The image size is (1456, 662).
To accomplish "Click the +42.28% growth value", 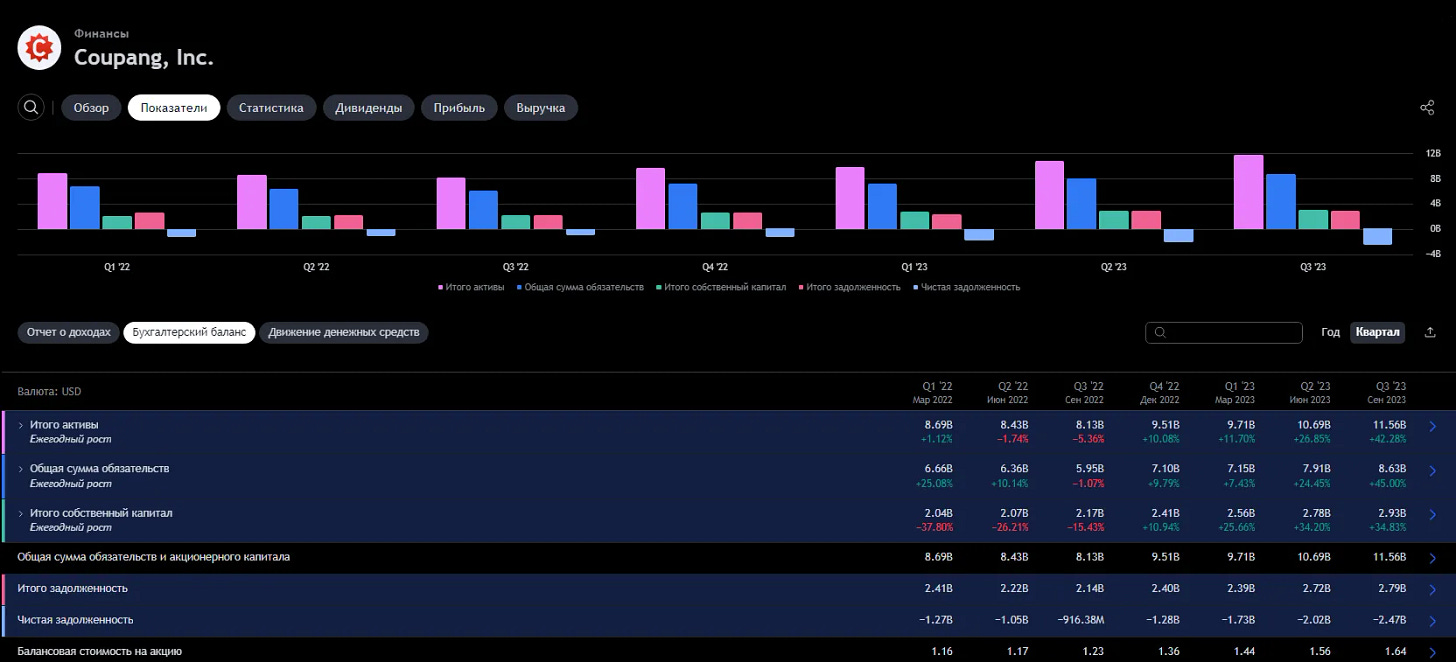I will [1387, 439].
